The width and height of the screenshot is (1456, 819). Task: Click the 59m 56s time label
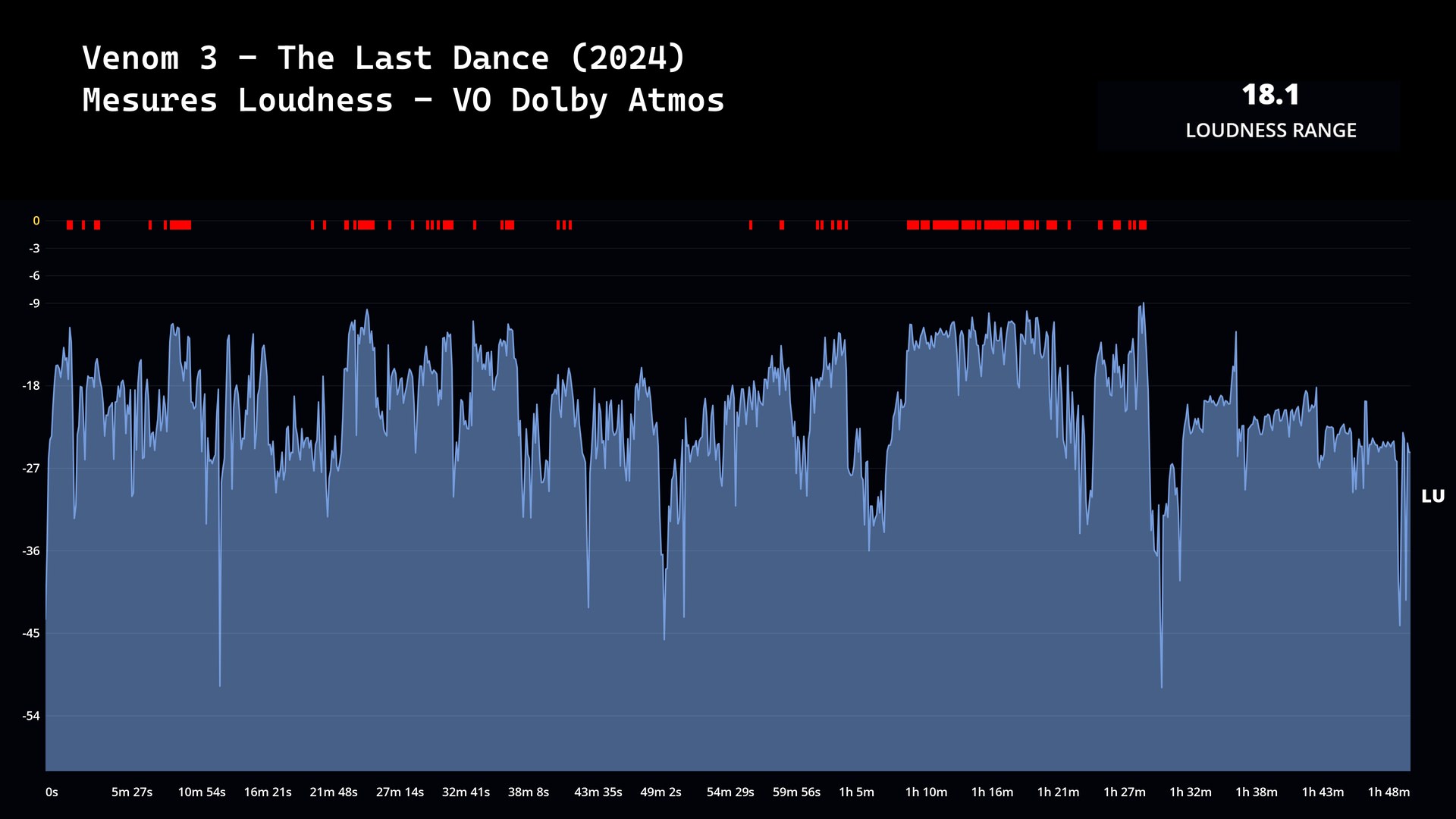coord(796,792)
